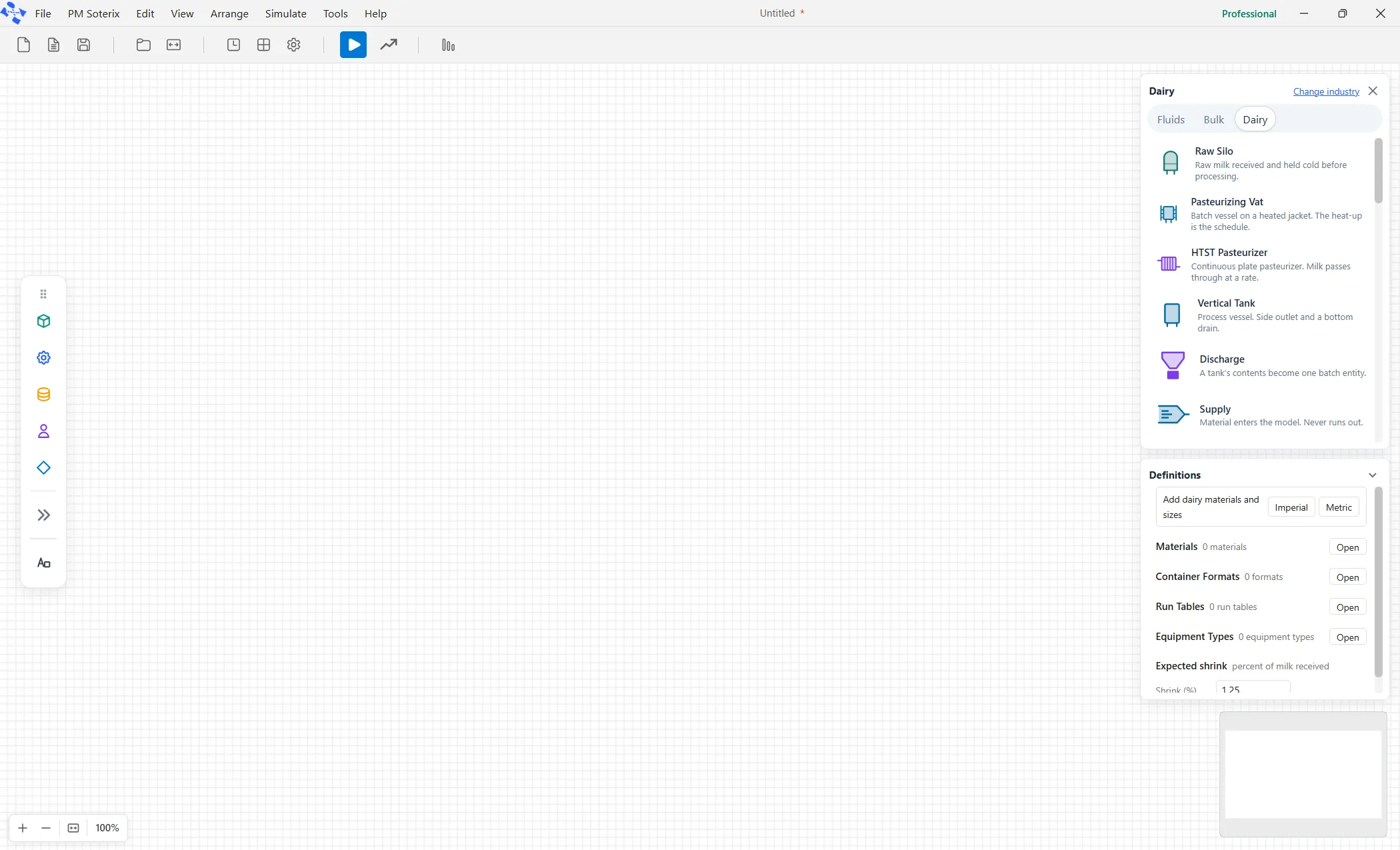The height and width of the screenshot is (850, 1400).
Task: Expand the left palette double-chevron
Action: (x=43, y=515)
